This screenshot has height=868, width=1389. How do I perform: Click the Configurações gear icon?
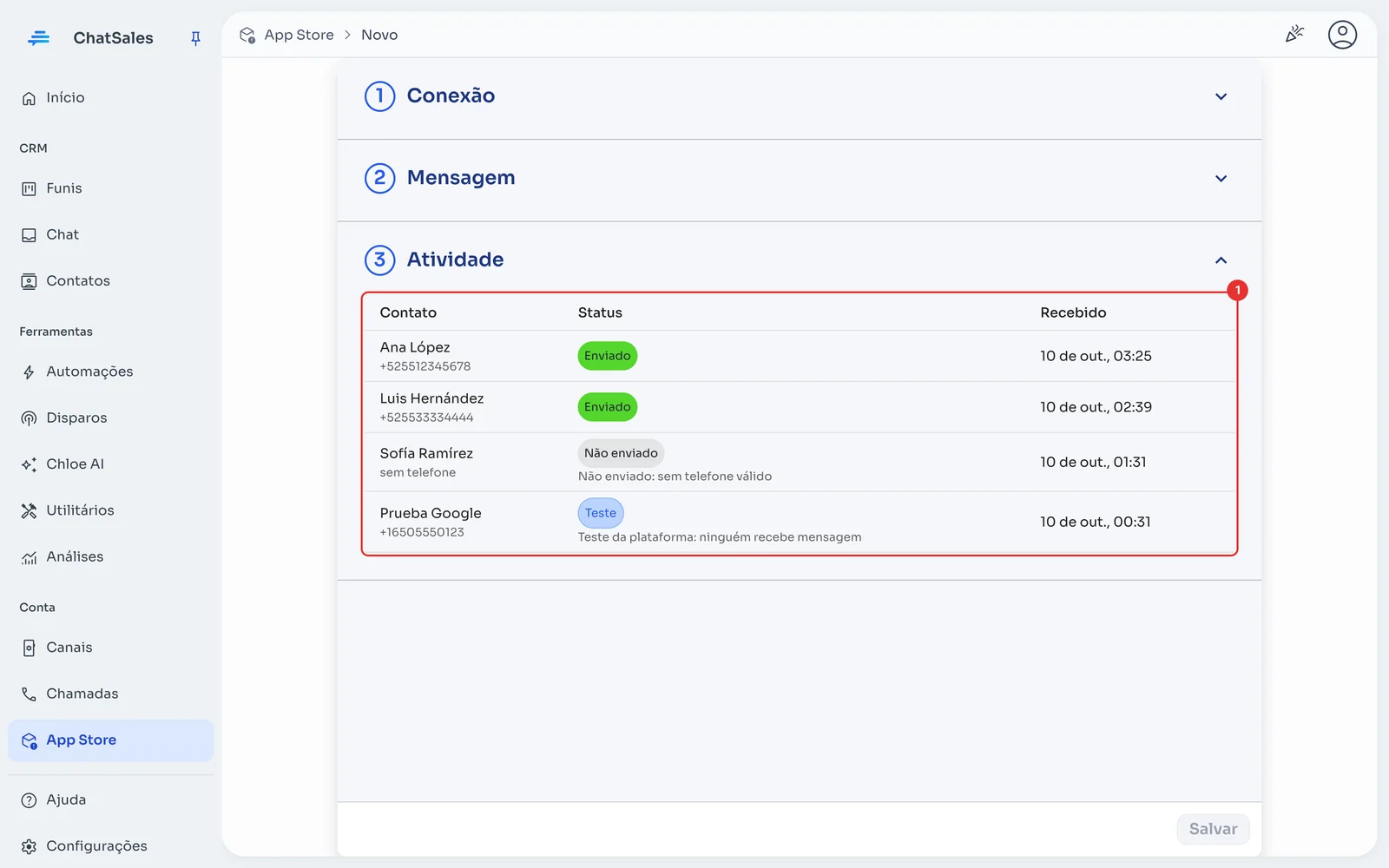29,846
